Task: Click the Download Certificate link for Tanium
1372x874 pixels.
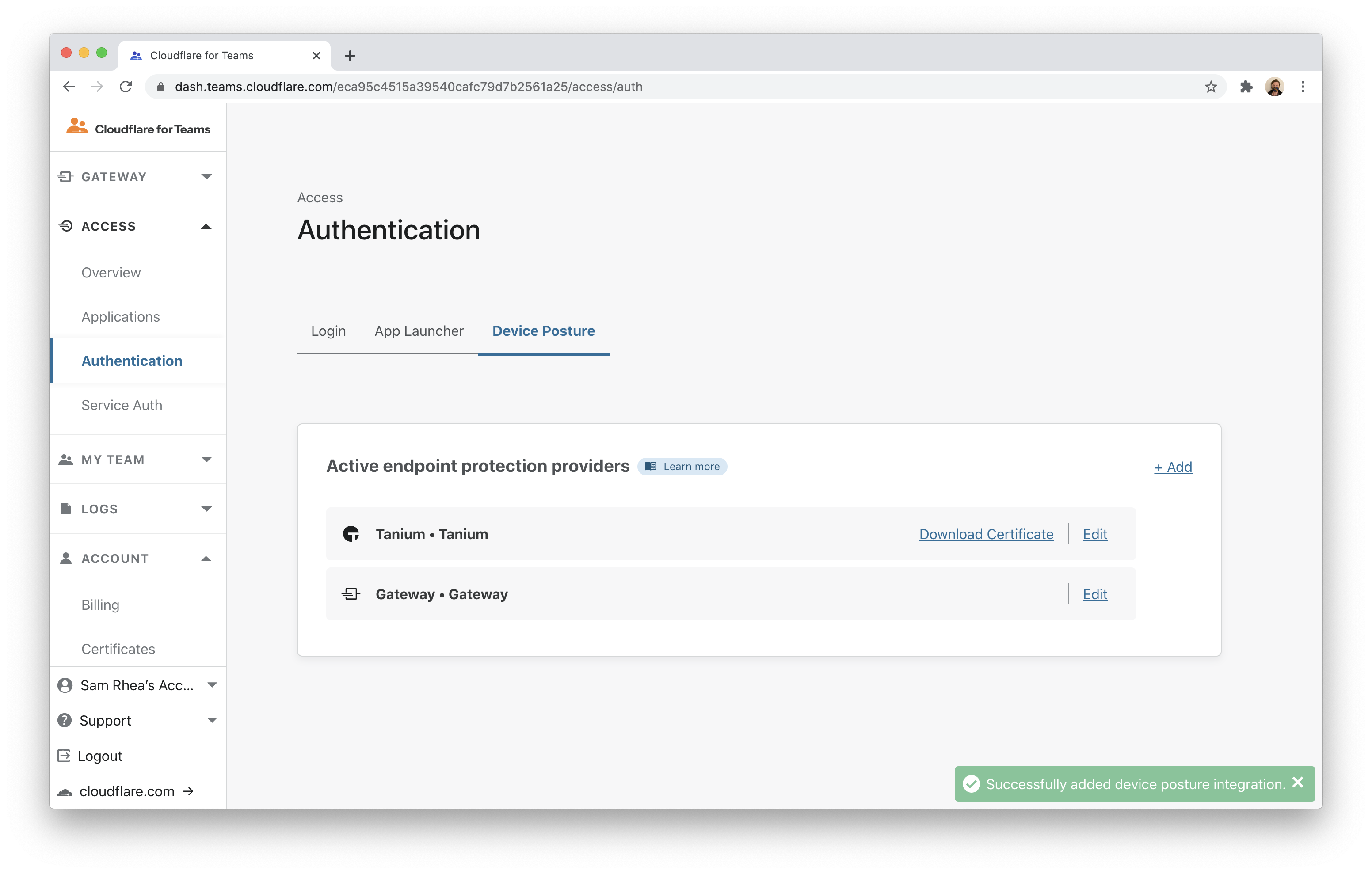Action: [x=986, y=534]
